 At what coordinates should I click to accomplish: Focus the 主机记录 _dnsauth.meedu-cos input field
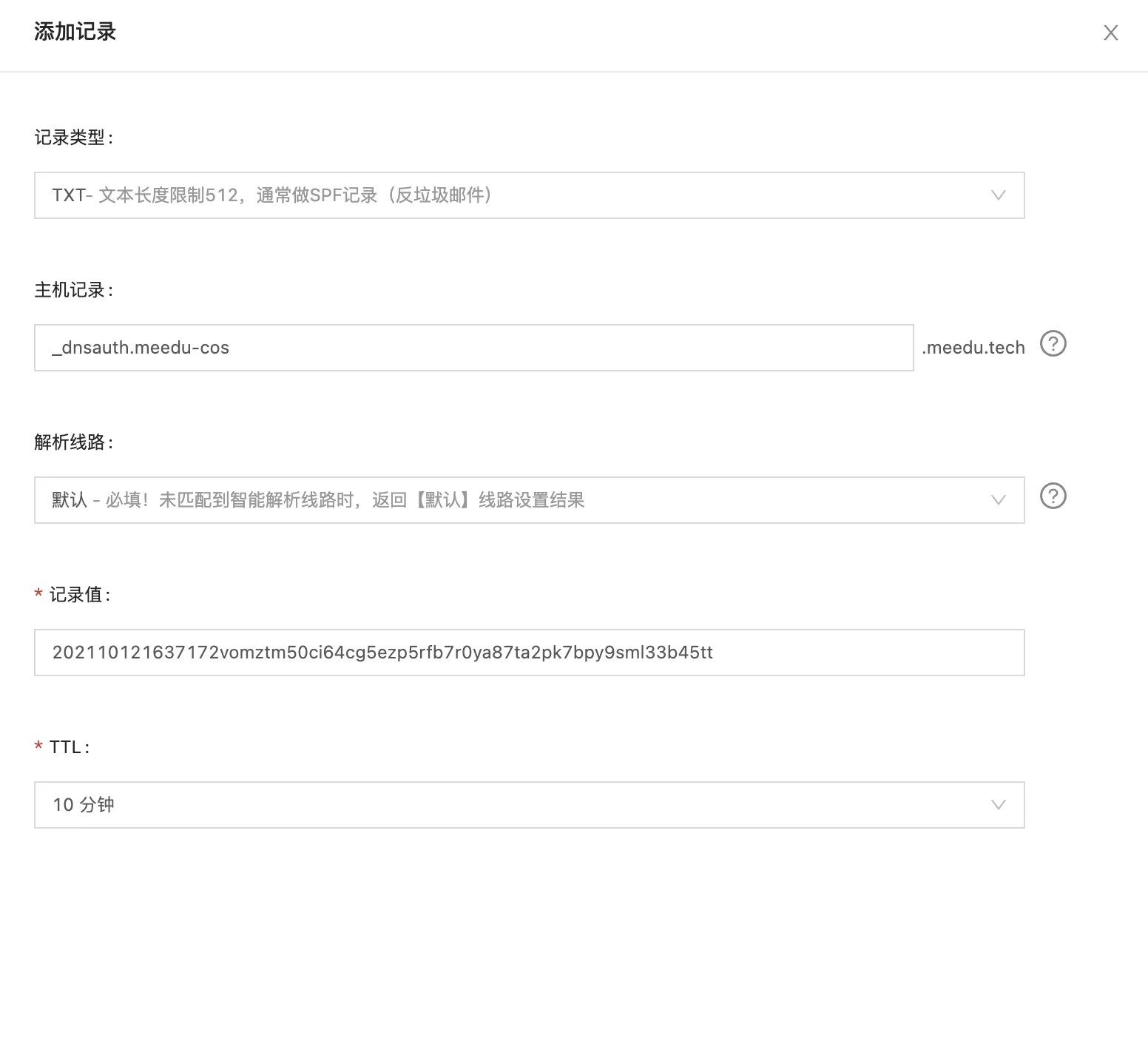pos(474,348)
